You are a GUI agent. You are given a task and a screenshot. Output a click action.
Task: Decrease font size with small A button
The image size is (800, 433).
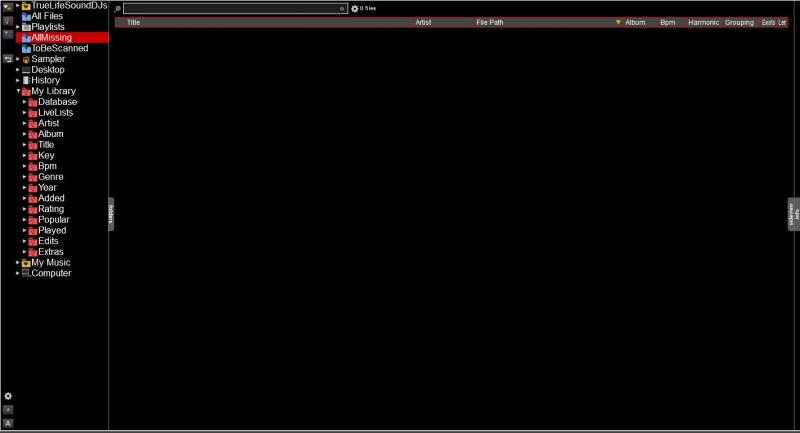[x=8, y=409]
